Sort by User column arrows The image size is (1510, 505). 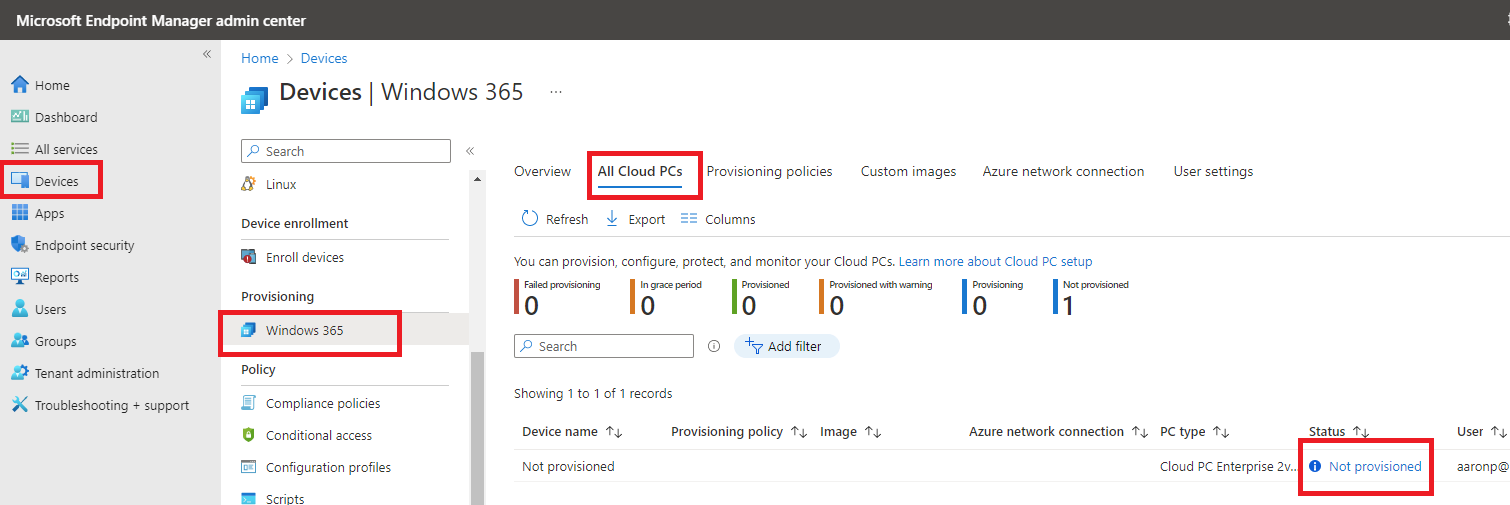click(x=1498, y=432)
